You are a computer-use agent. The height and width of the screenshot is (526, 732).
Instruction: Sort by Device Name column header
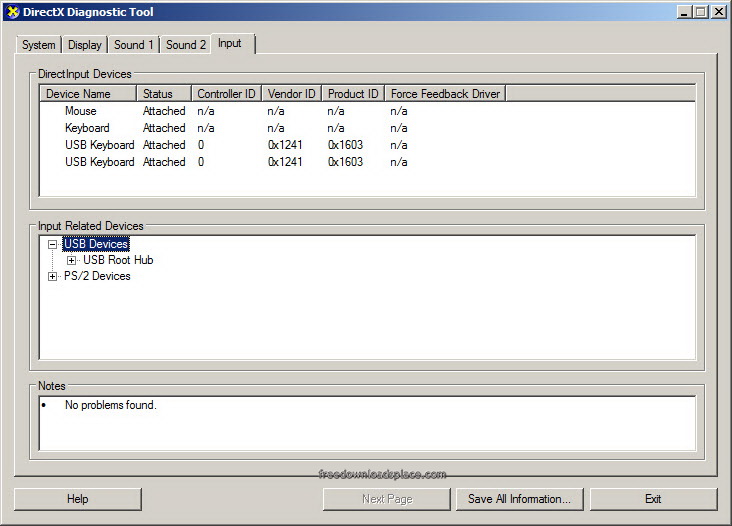pyautogui.click(x=88, y=94)
